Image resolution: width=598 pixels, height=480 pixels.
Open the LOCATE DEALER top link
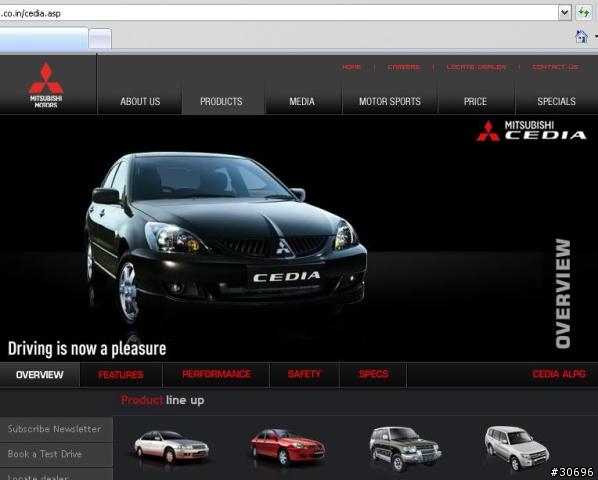(476, 67)
